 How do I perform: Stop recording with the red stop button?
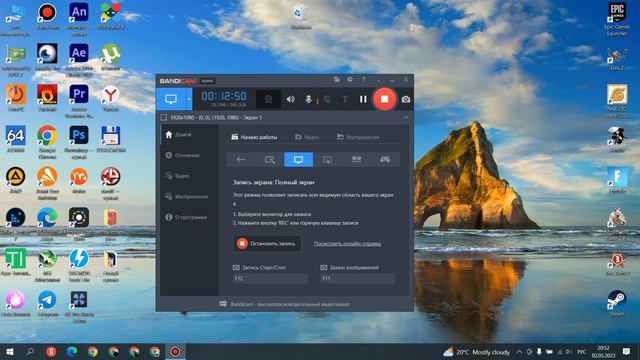tap(384, 99)
